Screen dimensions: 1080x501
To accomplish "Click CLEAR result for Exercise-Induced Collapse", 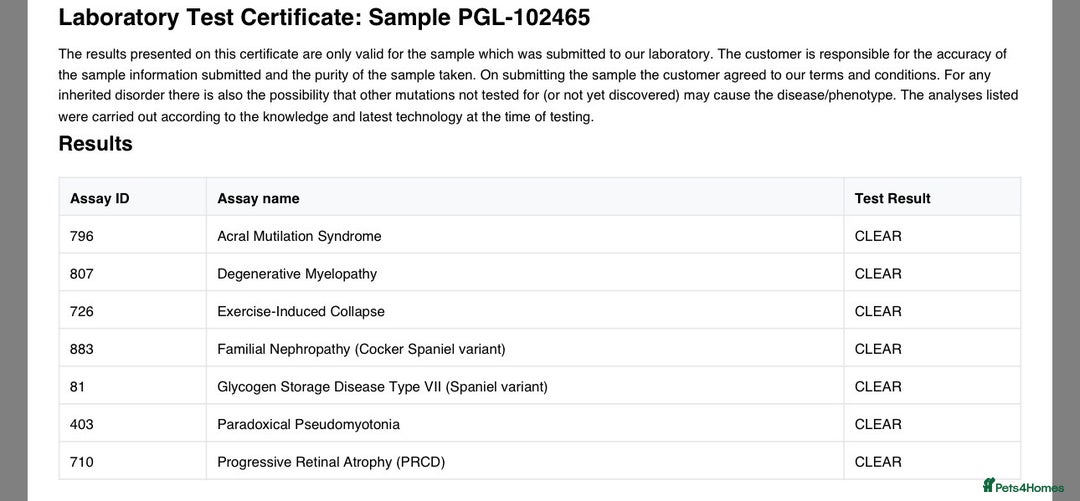I will (x=878, y=311).
